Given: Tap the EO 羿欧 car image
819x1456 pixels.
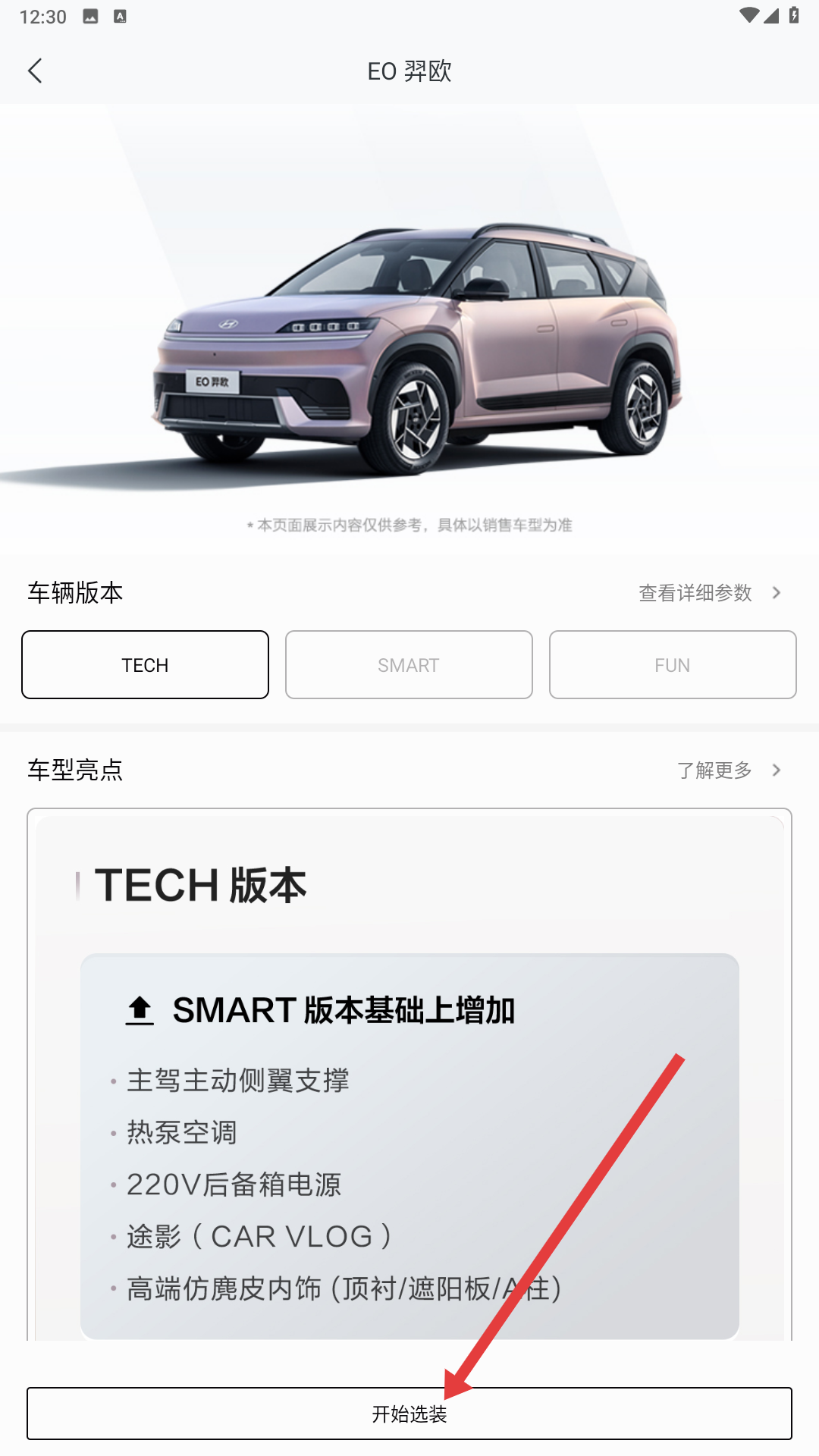Looking at the screenshot, I should coord(416,349).
